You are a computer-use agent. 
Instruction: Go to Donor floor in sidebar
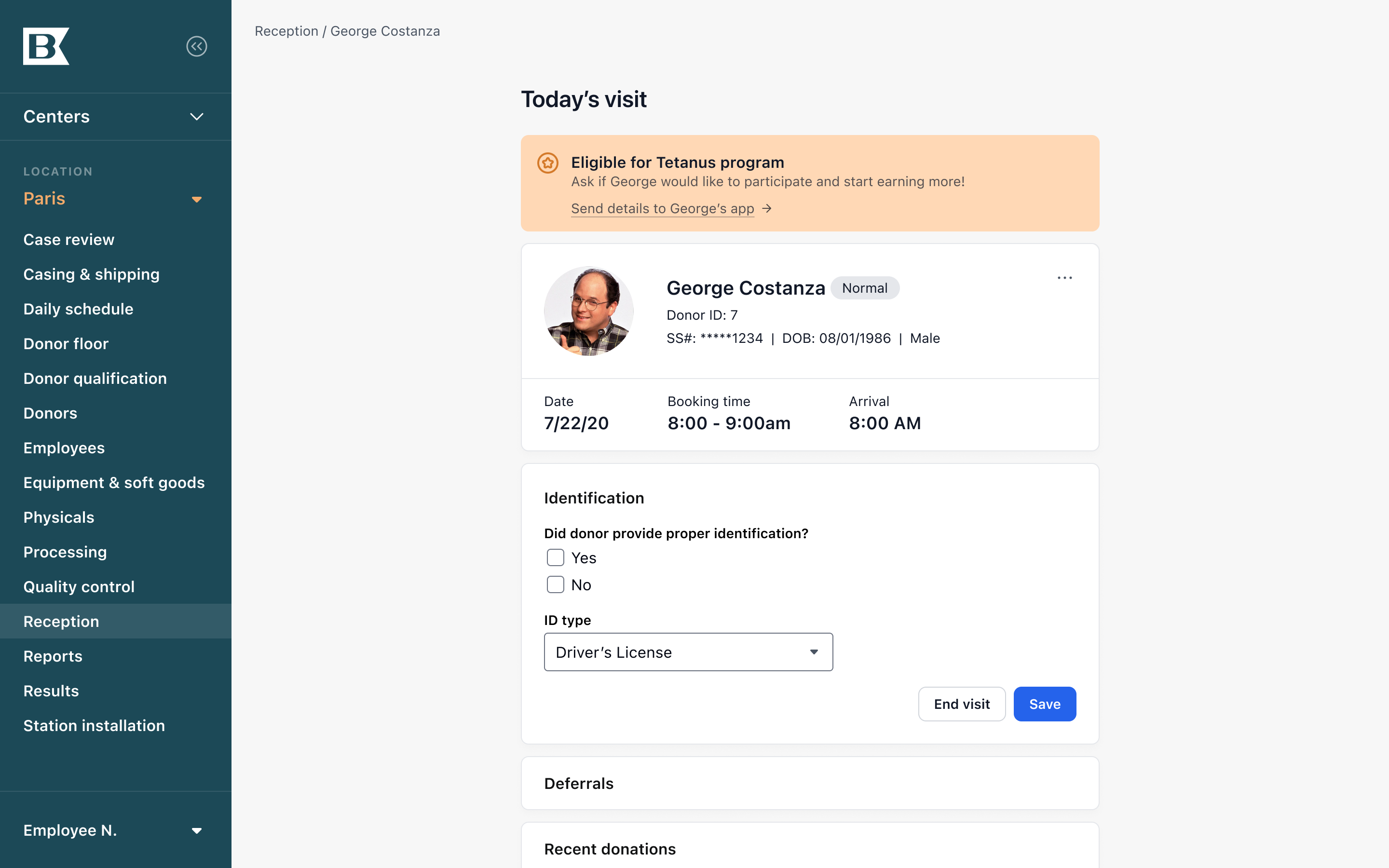[66, 343]
